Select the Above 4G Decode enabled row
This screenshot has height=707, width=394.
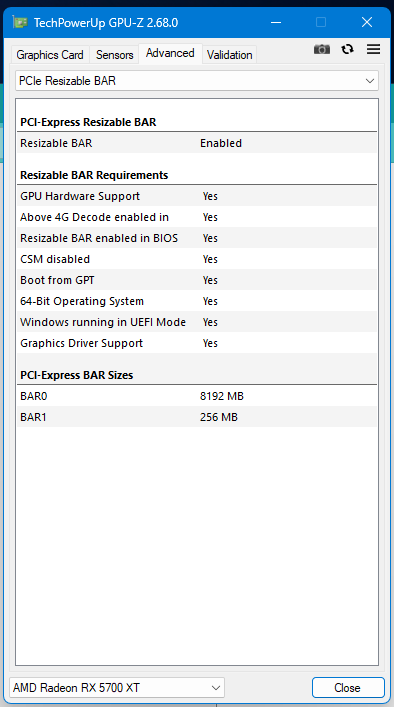197,217
